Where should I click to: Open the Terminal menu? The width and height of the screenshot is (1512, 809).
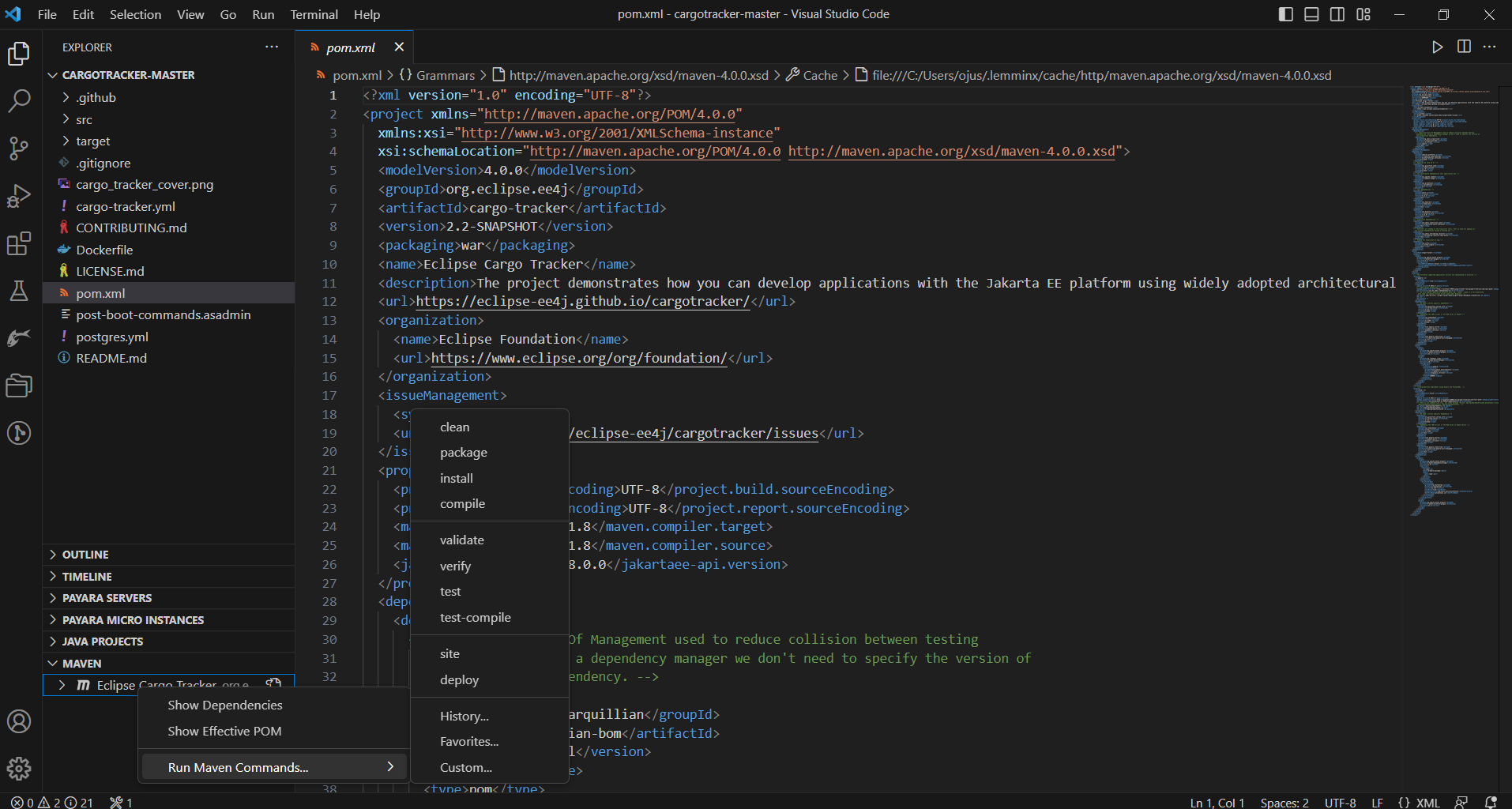314,14
